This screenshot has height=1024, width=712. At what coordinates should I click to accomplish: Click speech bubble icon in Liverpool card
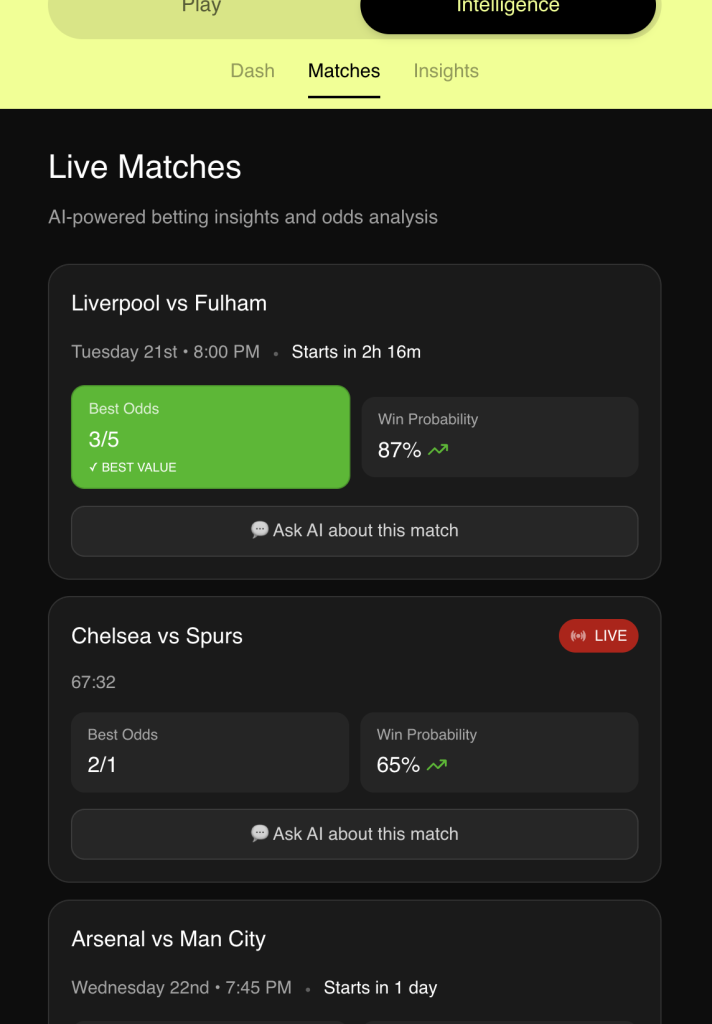260,530
